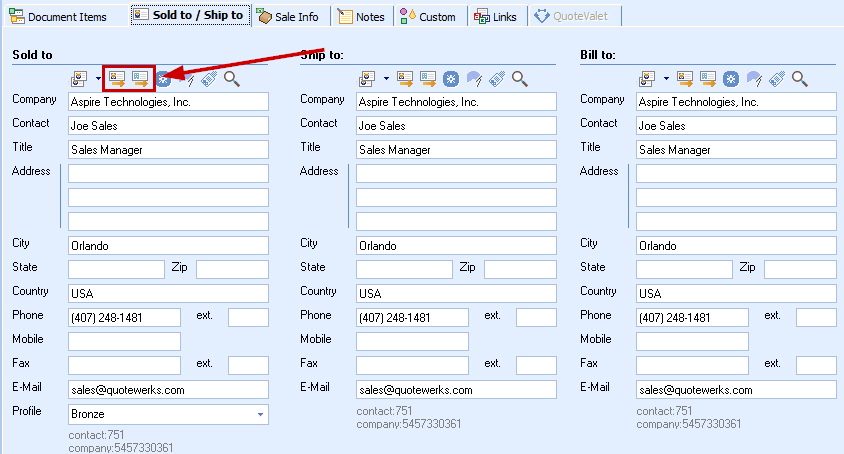
Task: Focus the Ship to City field
Action: tap(456, 246)
